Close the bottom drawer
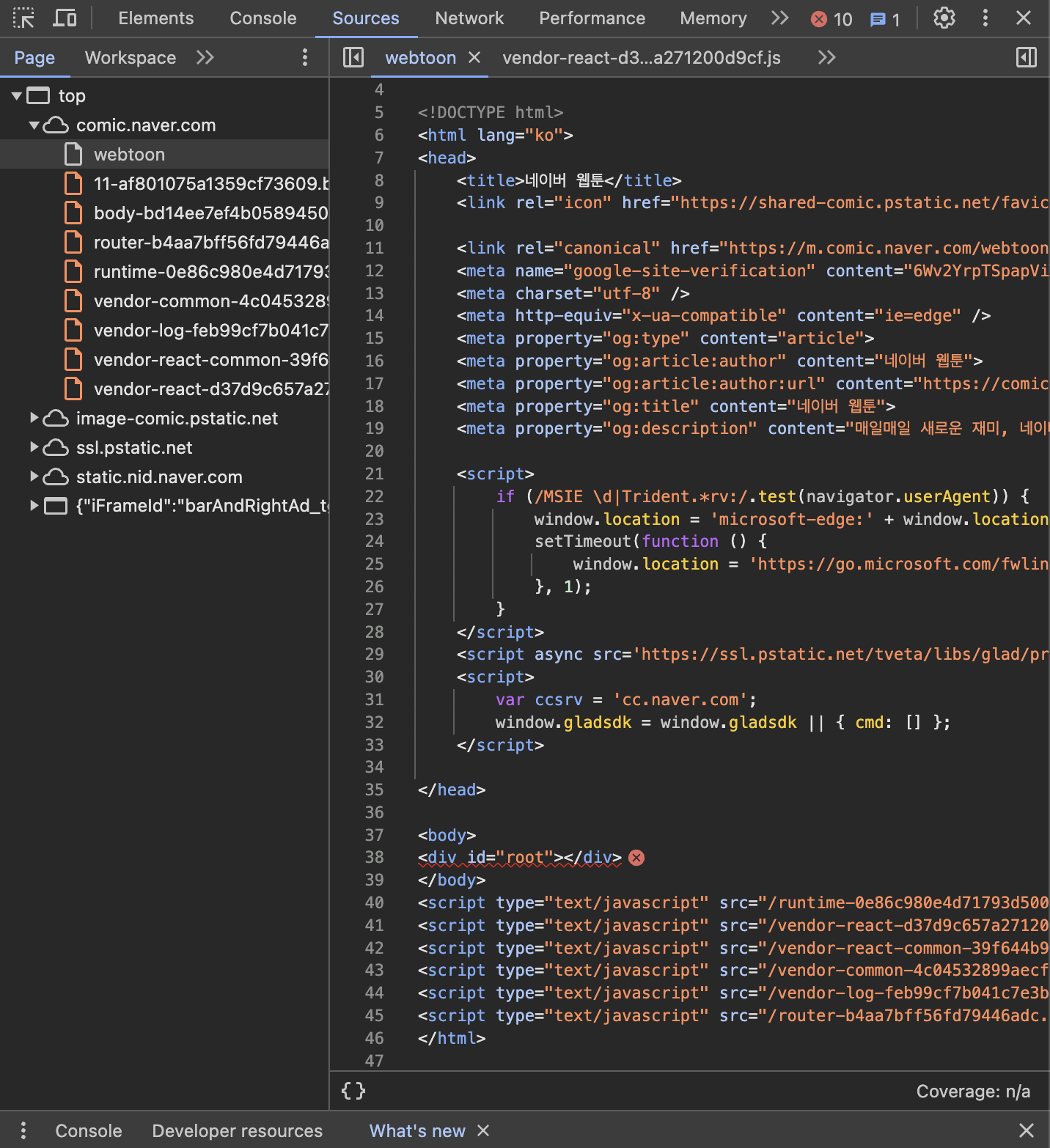 pos(1027,1130)
